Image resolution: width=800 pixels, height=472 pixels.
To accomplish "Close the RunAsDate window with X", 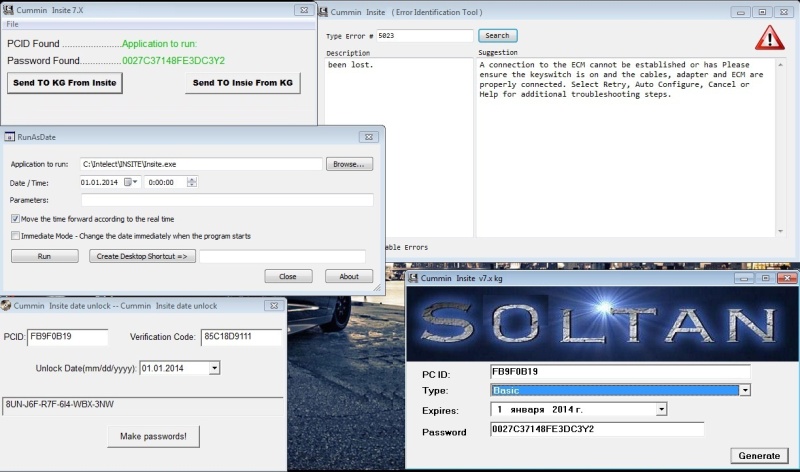I will click(368, 137).
